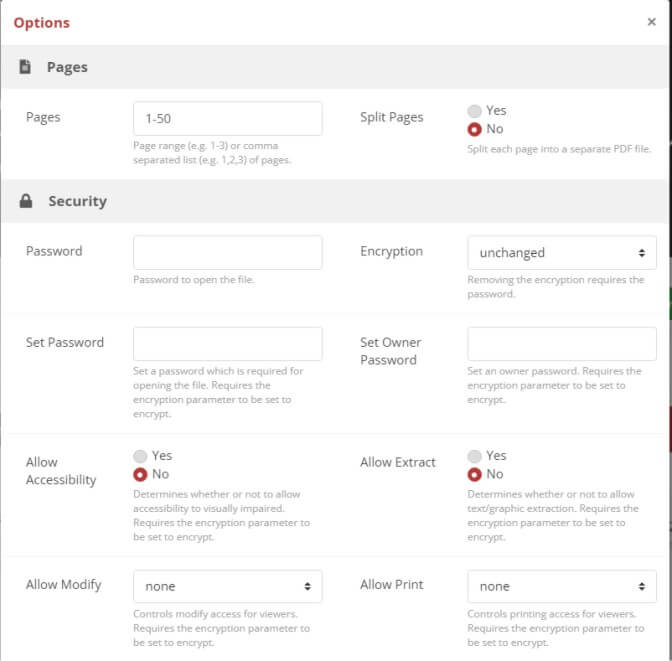The width and height of the screenshot is (672, 661).
Task: Click the Security section heading
Action: [78, 201]
